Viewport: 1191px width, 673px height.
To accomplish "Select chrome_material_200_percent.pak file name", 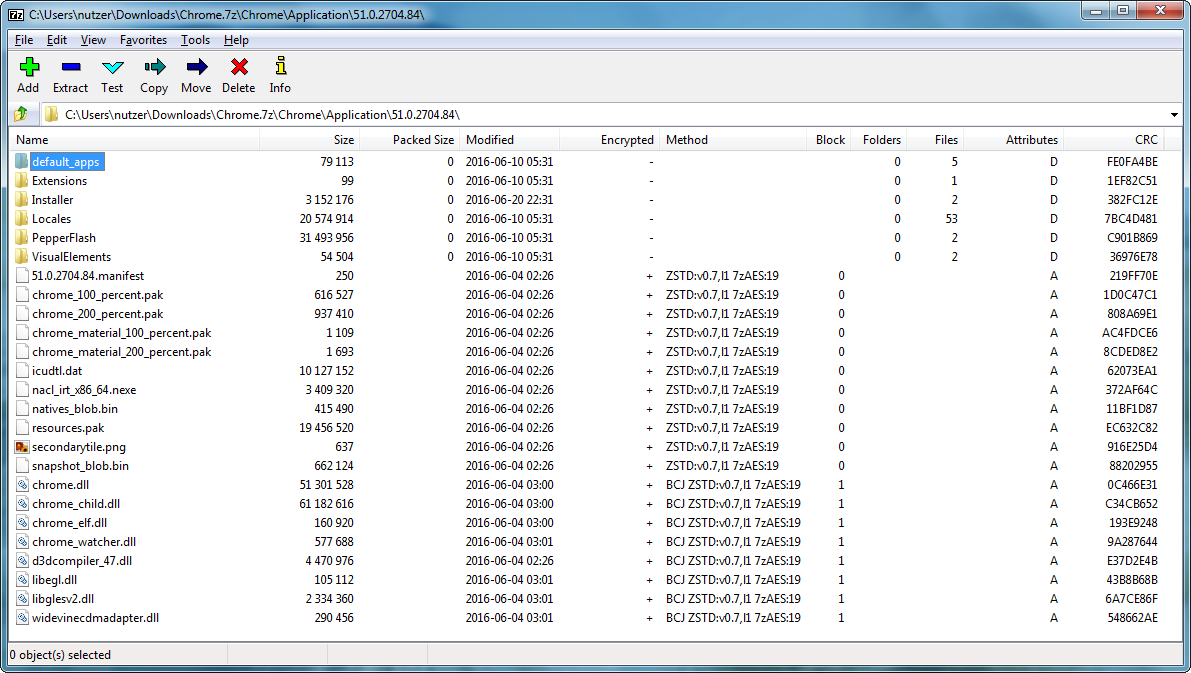I will pyautogui.click(x=122, y=352).
